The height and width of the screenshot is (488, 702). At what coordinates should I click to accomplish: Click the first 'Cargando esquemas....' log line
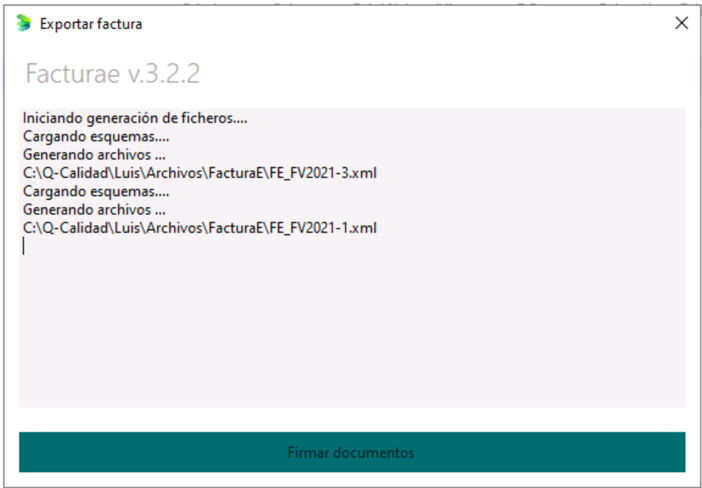pos(96,137)
